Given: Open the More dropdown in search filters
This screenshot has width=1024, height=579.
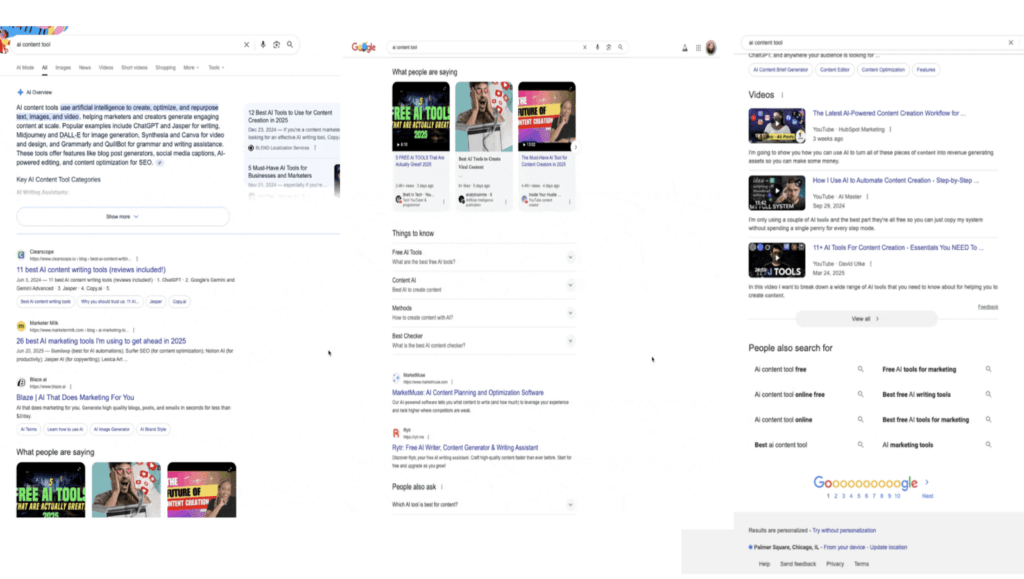Looking at the screenshot, I should point(189,68).
